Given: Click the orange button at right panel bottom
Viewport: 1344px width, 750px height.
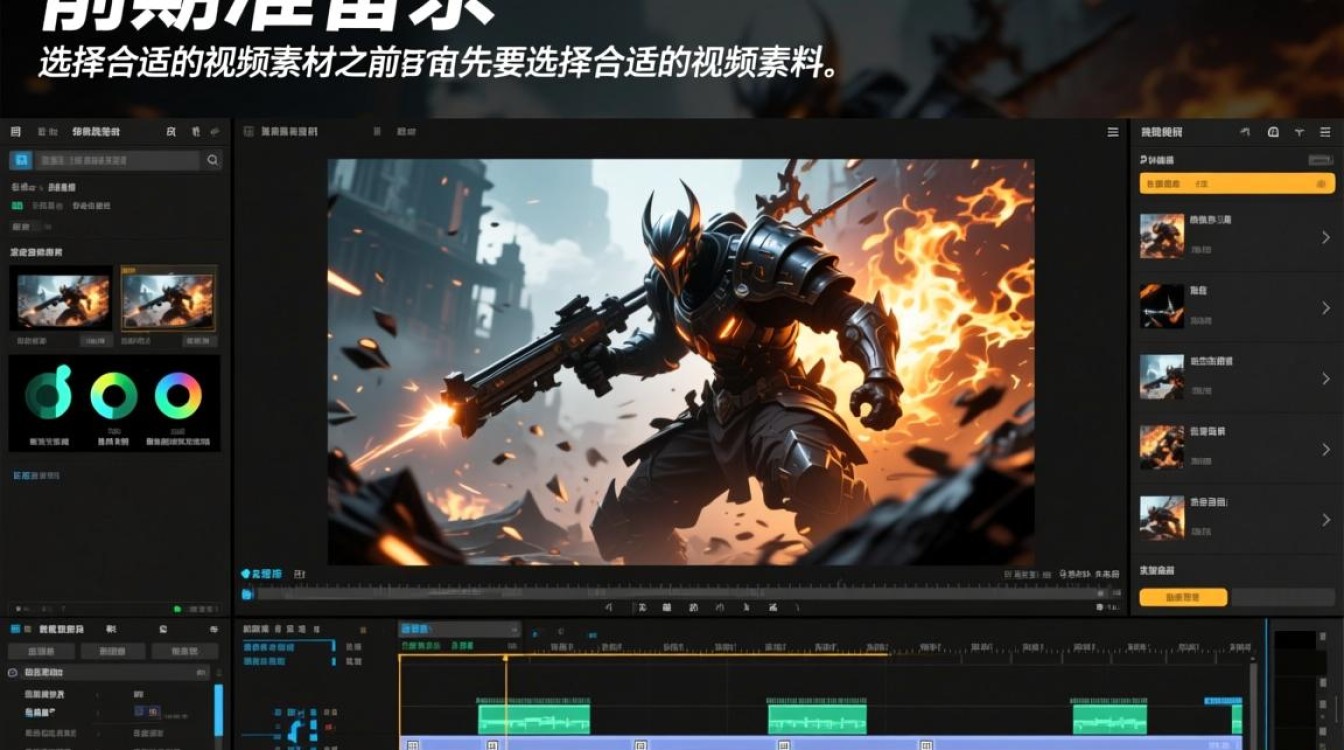Looking at the screenshot, I should click(1183, 597).
